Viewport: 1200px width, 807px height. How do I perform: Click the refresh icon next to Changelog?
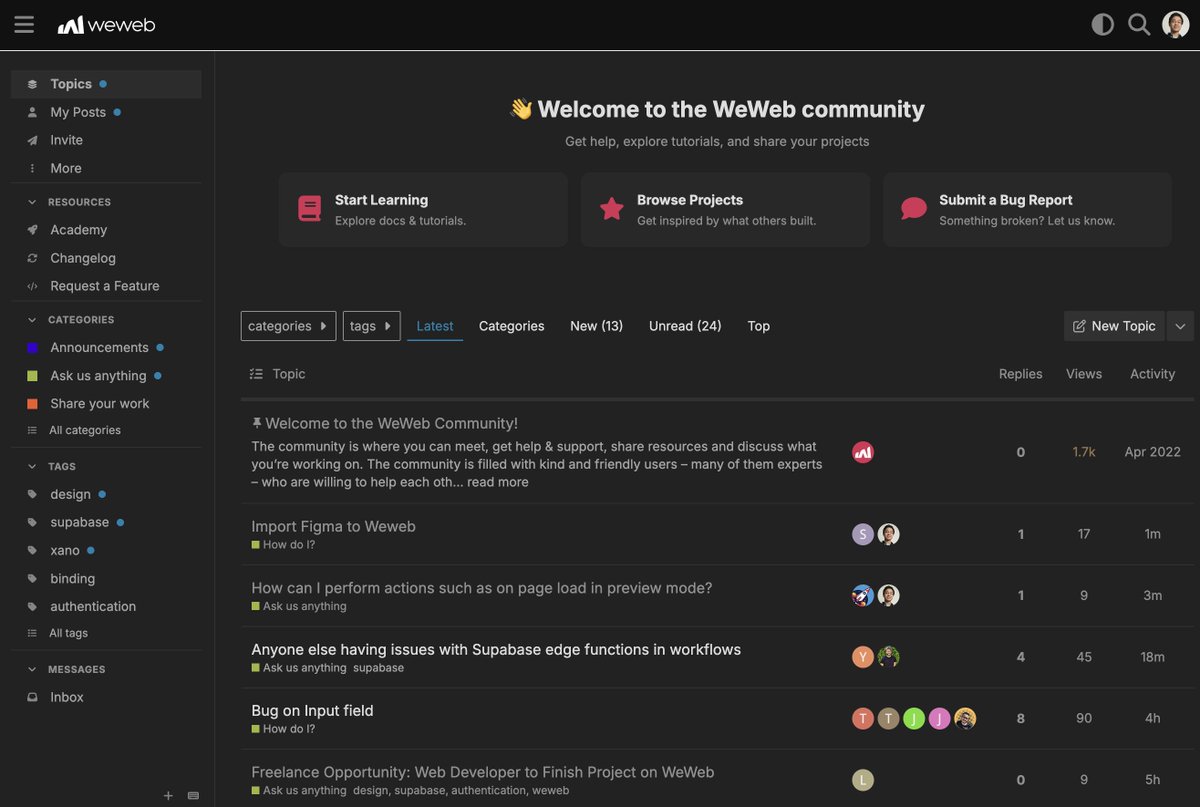[x=32, y=258]
